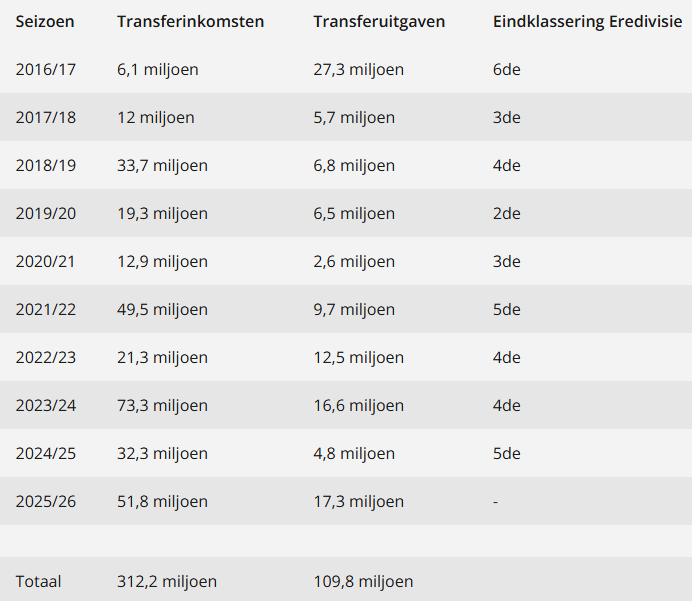Click the 2019/20 season row label
The width and height of the screenshot is (692, 601).
(x=45, y=214)
